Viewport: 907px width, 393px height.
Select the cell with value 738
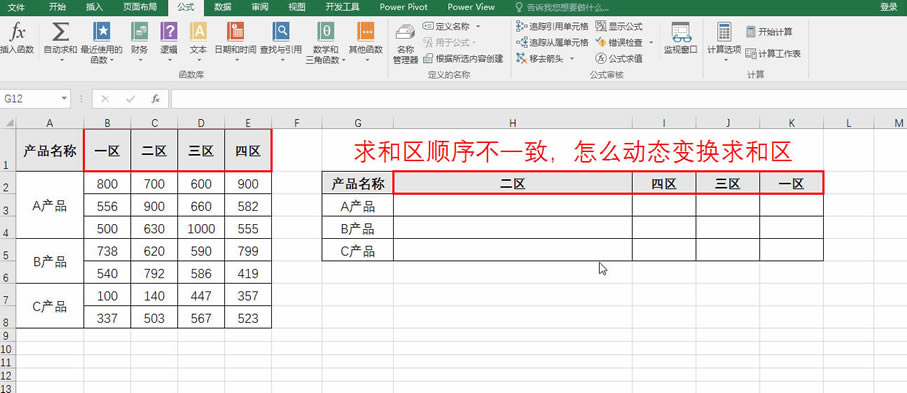click(x=107, y=251)
